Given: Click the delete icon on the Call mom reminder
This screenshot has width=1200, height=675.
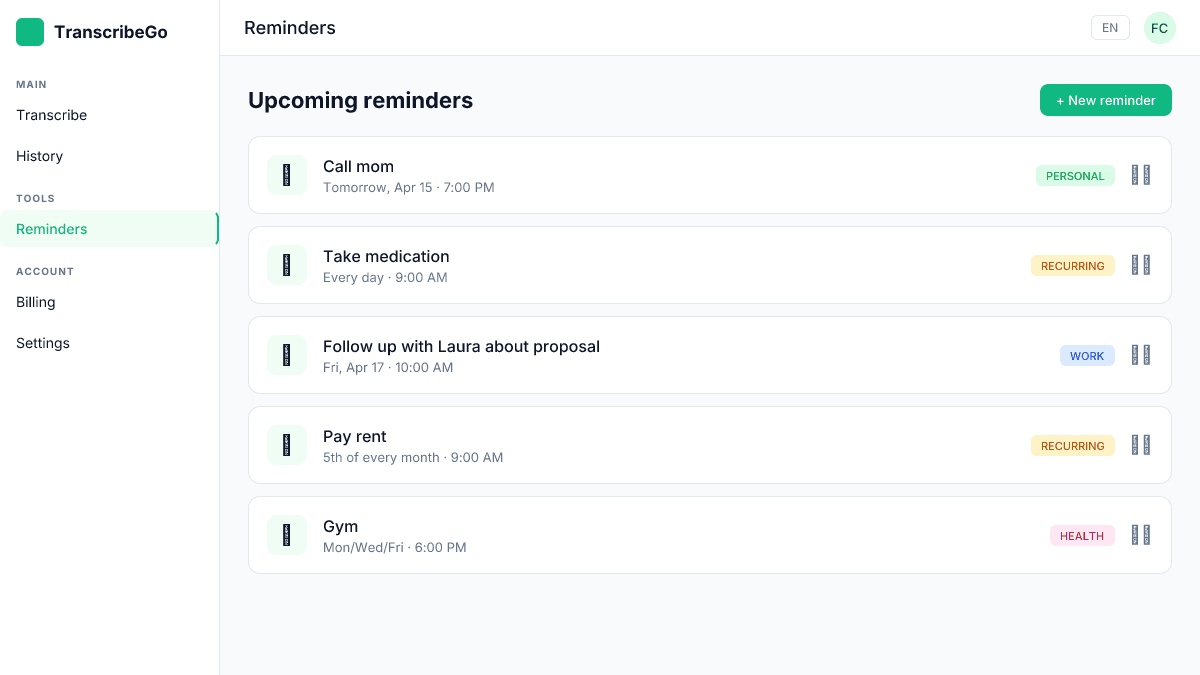Looking at the screenshot, I should coord(1146,175).
